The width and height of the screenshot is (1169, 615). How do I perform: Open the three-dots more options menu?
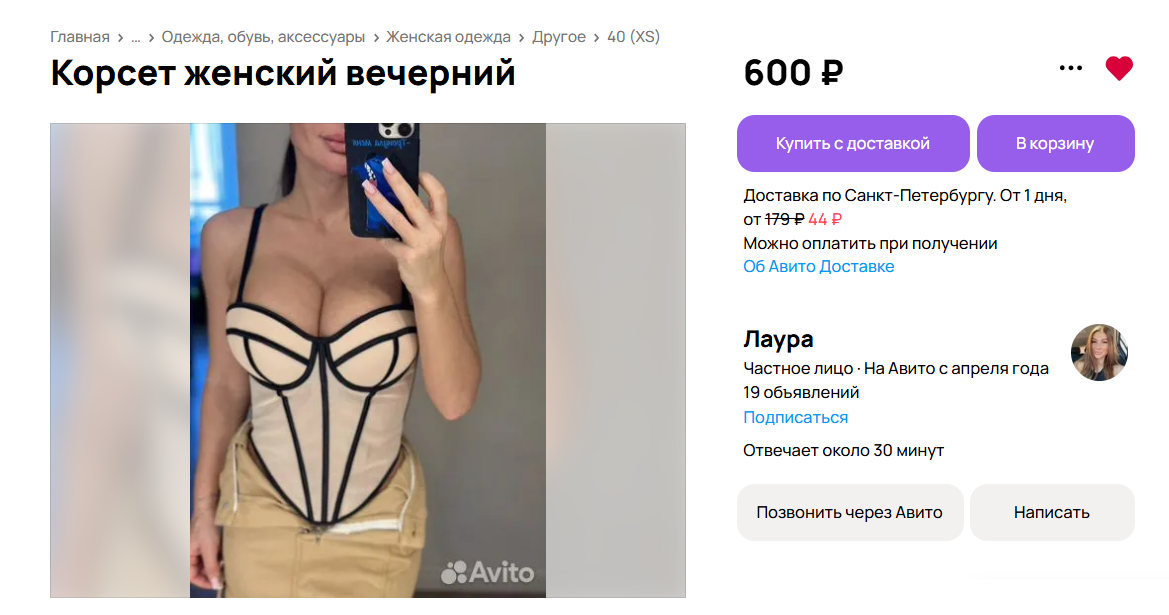tap(1071, 68)
